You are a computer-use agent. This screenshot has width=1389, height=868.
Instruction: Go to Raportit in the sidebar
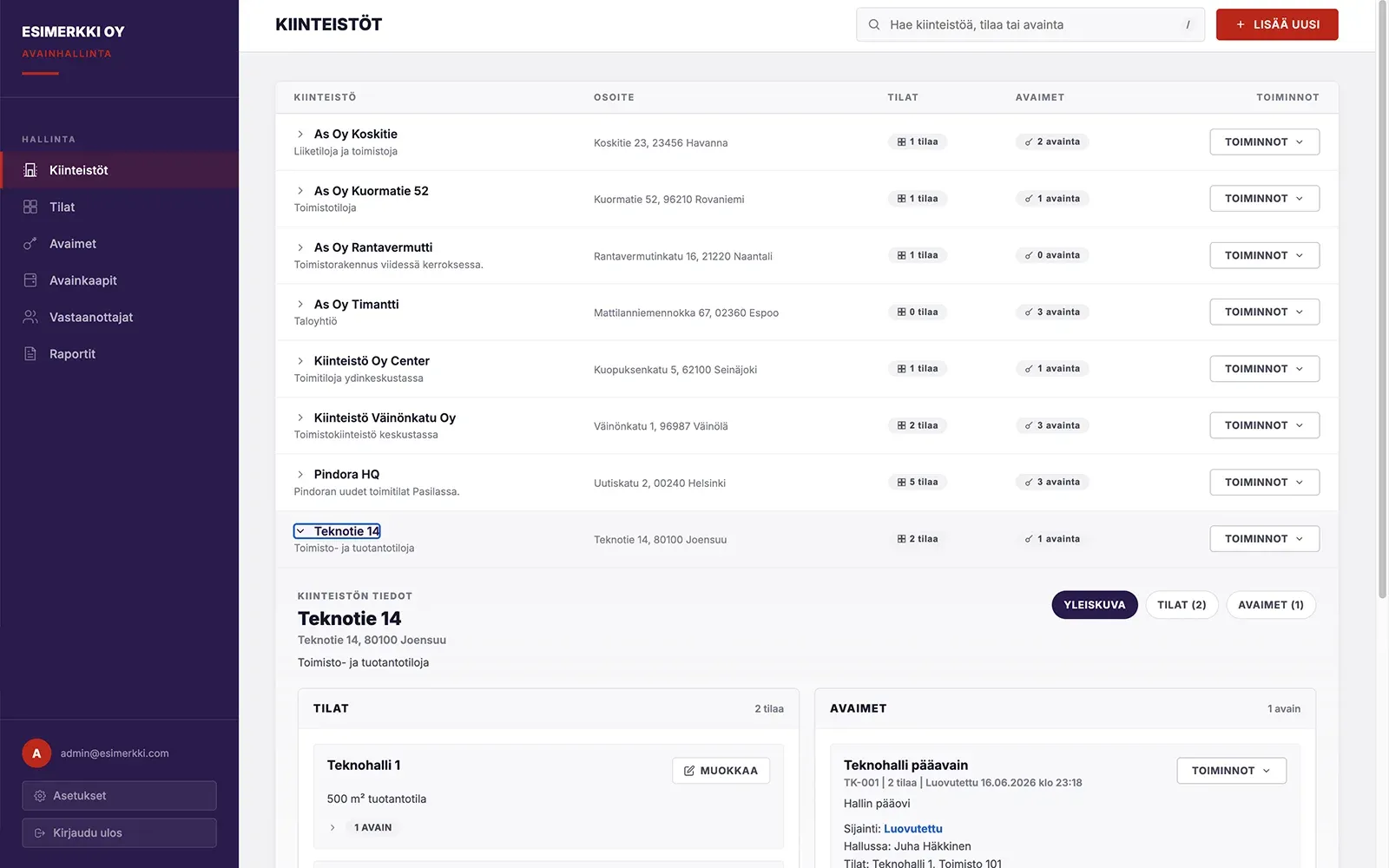119,354
